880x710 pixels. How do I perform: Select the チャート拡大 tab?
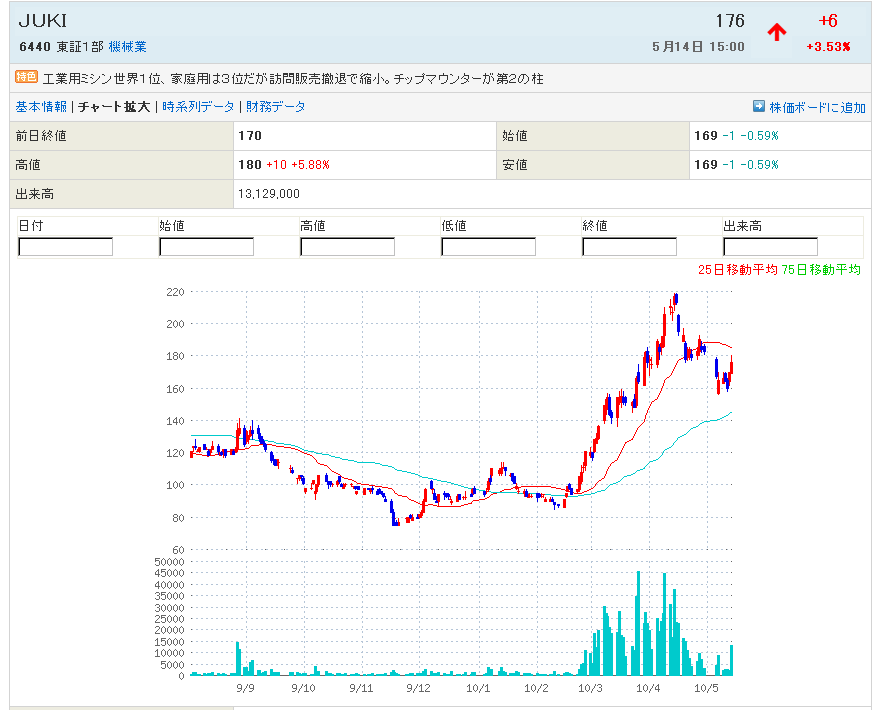[x=114, y=107]
